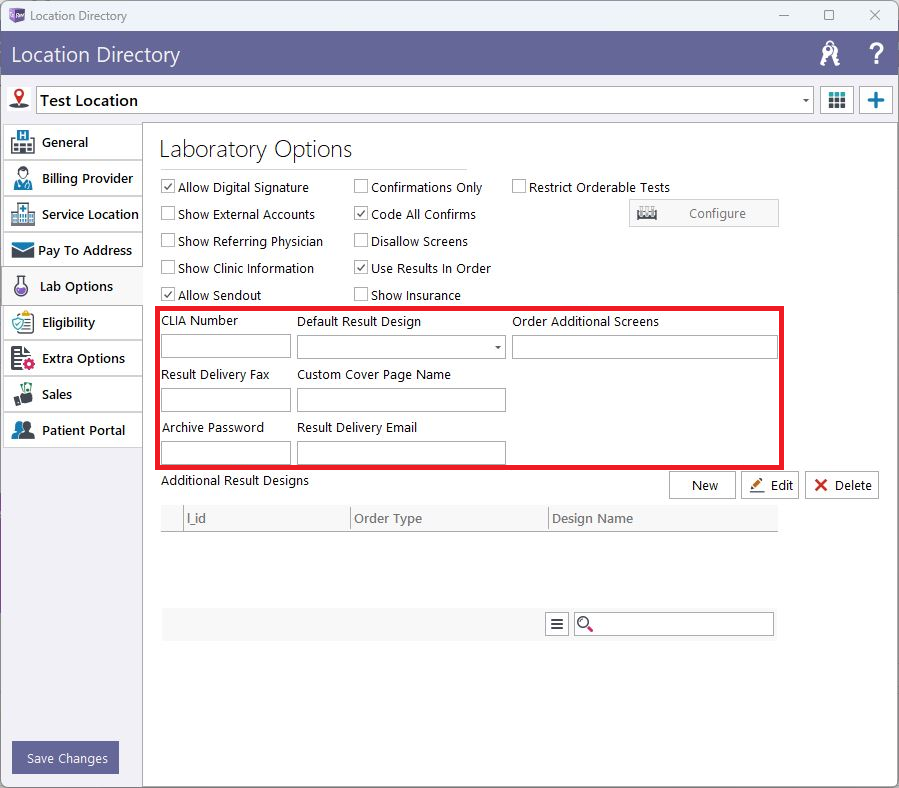Click the money hand icon next to Sales

point(23,394)
